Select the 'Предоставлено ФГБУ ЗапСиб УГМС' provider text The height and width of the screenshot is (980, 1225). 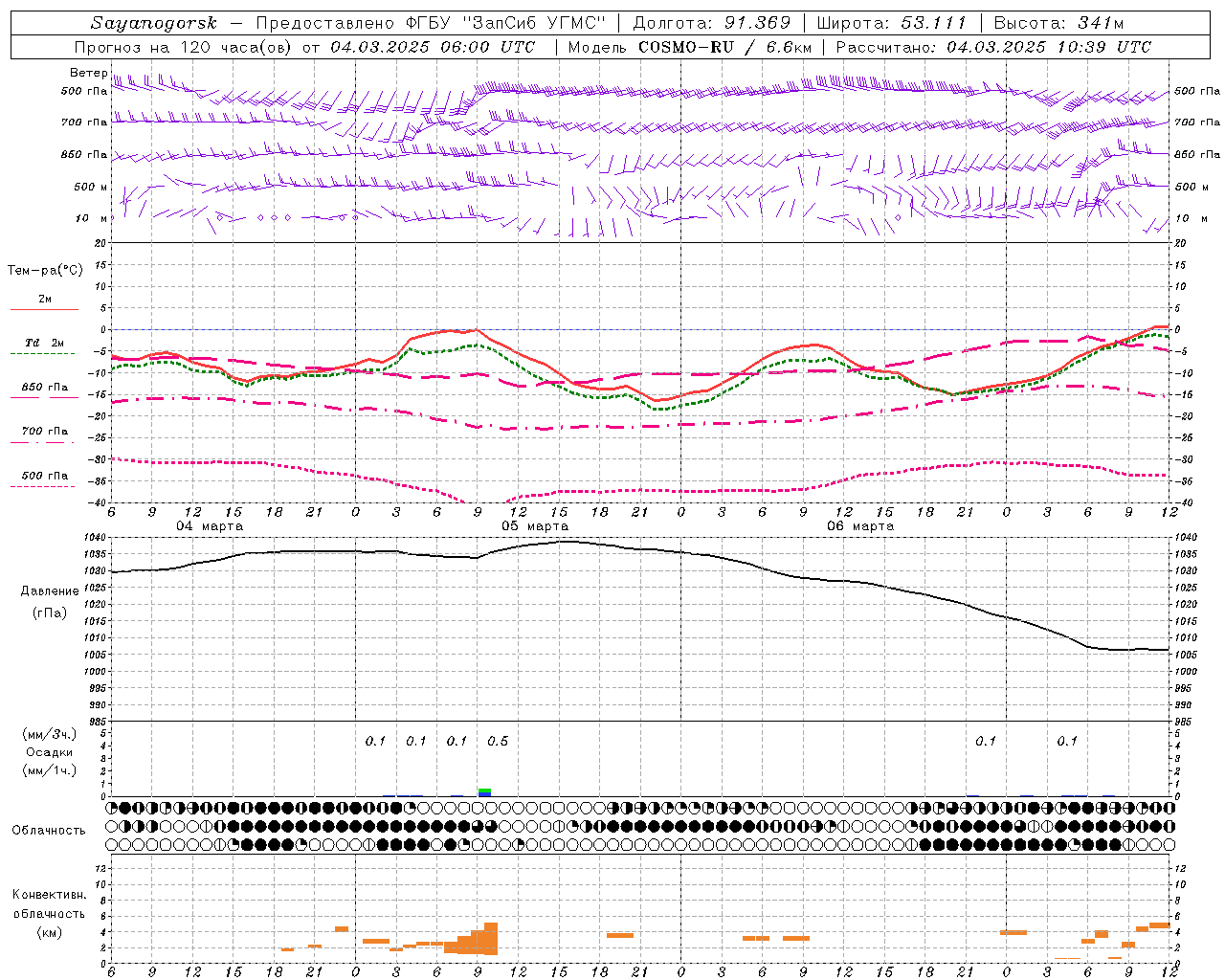pyautogui.click(x=430, y=23)
